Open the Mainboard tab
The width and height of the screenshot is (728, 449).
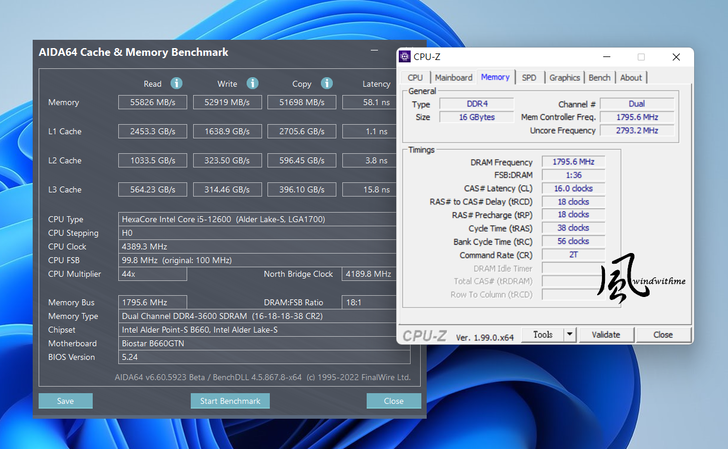click(453, 77)
